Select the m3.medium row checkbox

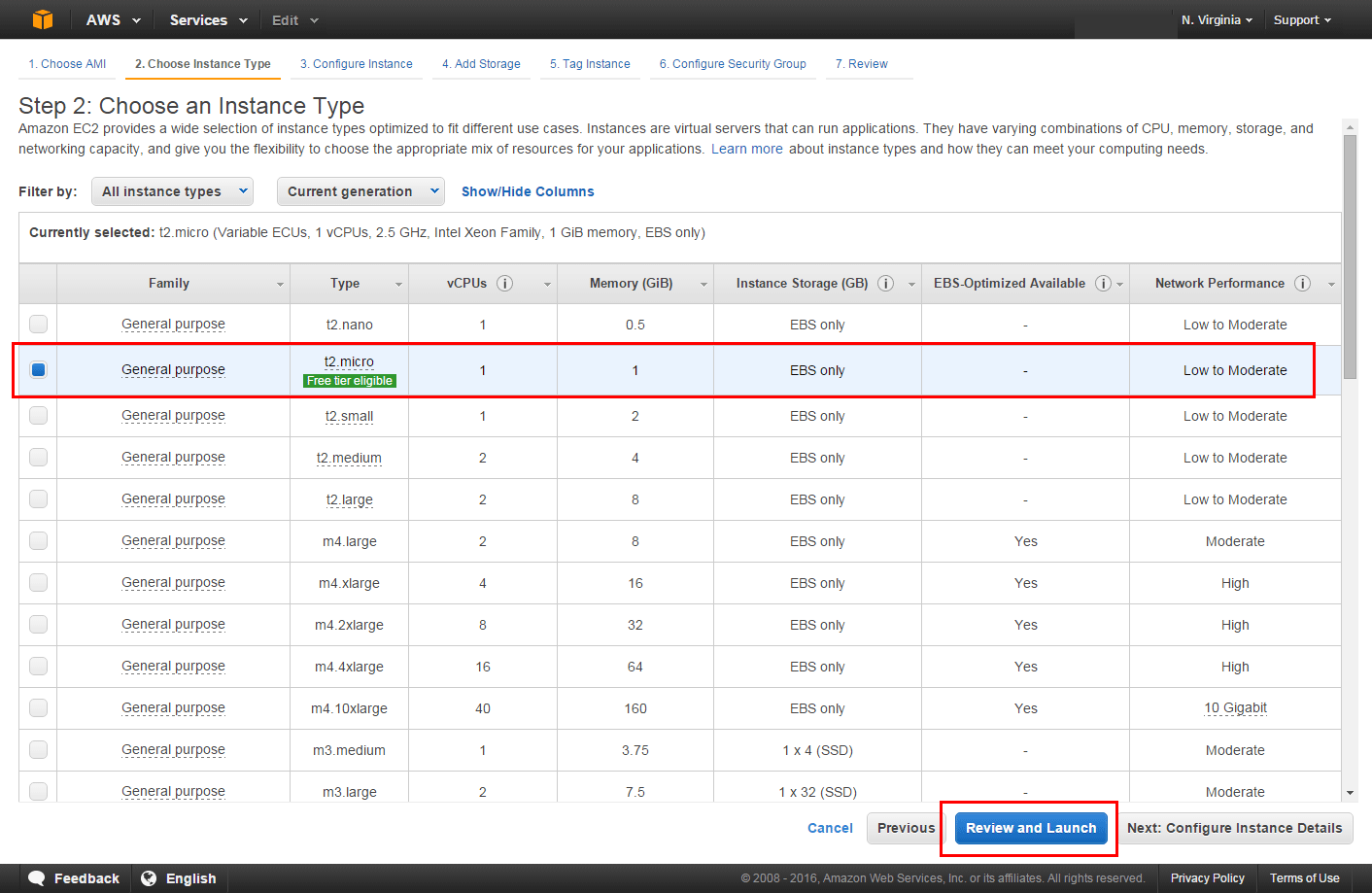pyautogui.click(x=38, y=749)
